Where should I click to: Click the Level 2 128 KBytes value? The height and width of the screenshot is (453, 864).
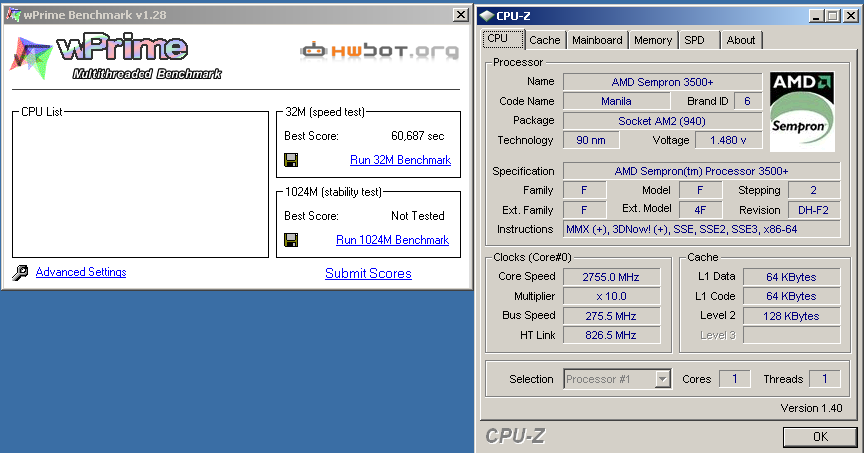click(x=791, y=316)
